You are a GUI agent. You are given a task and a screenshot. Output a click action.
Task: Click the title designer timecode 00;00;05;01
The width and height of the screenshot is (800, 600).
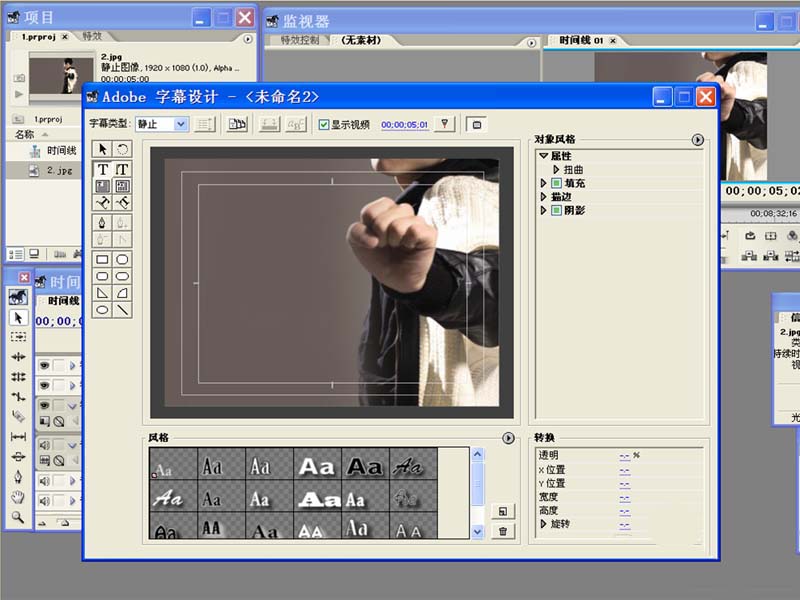click(x=405, y=125)
